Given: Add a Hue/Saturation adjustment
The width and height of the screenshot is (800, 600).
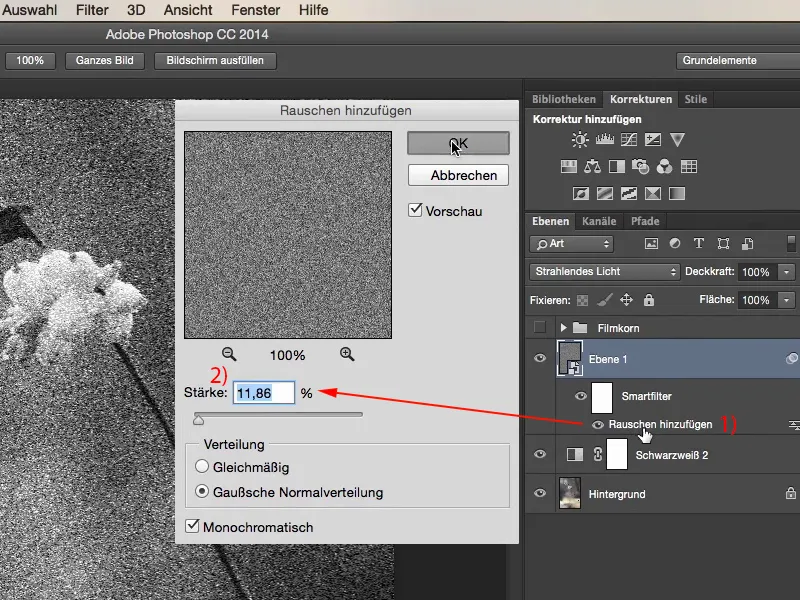Looking at the screenshot, I should point(568,166).
